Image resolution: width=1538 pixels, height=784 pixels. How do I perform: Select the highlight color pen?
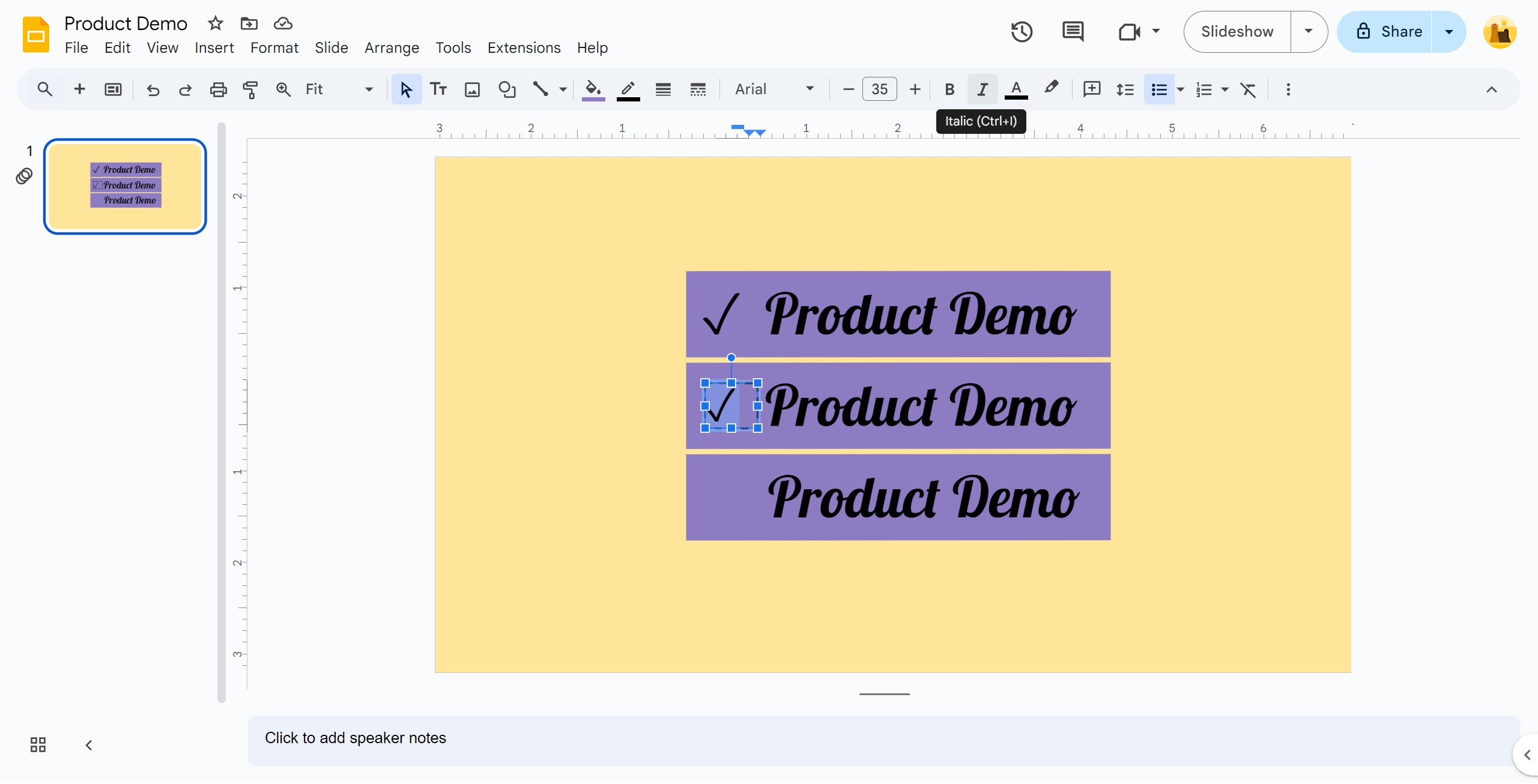point(1051,88)
